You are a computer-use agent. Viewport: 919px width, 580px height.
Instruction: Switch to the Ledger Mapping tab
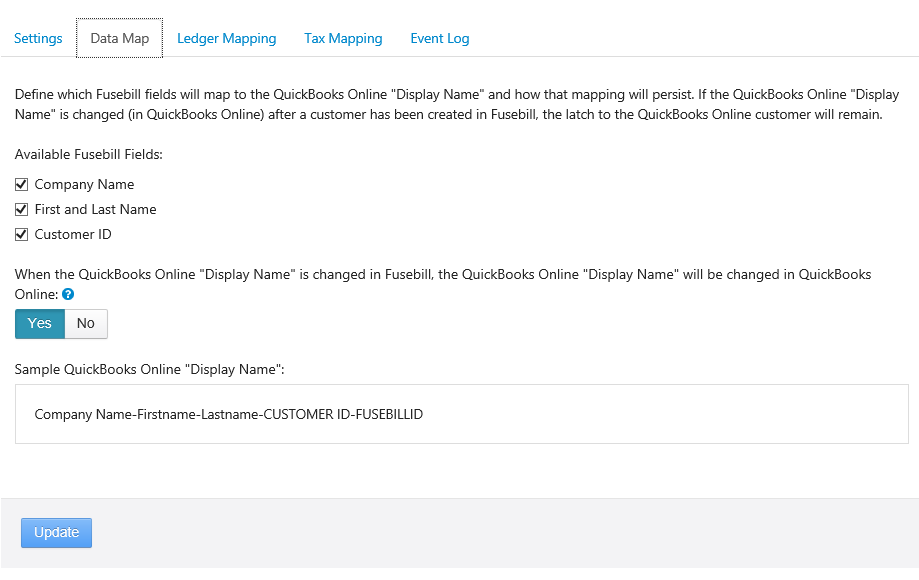[226, 39]
